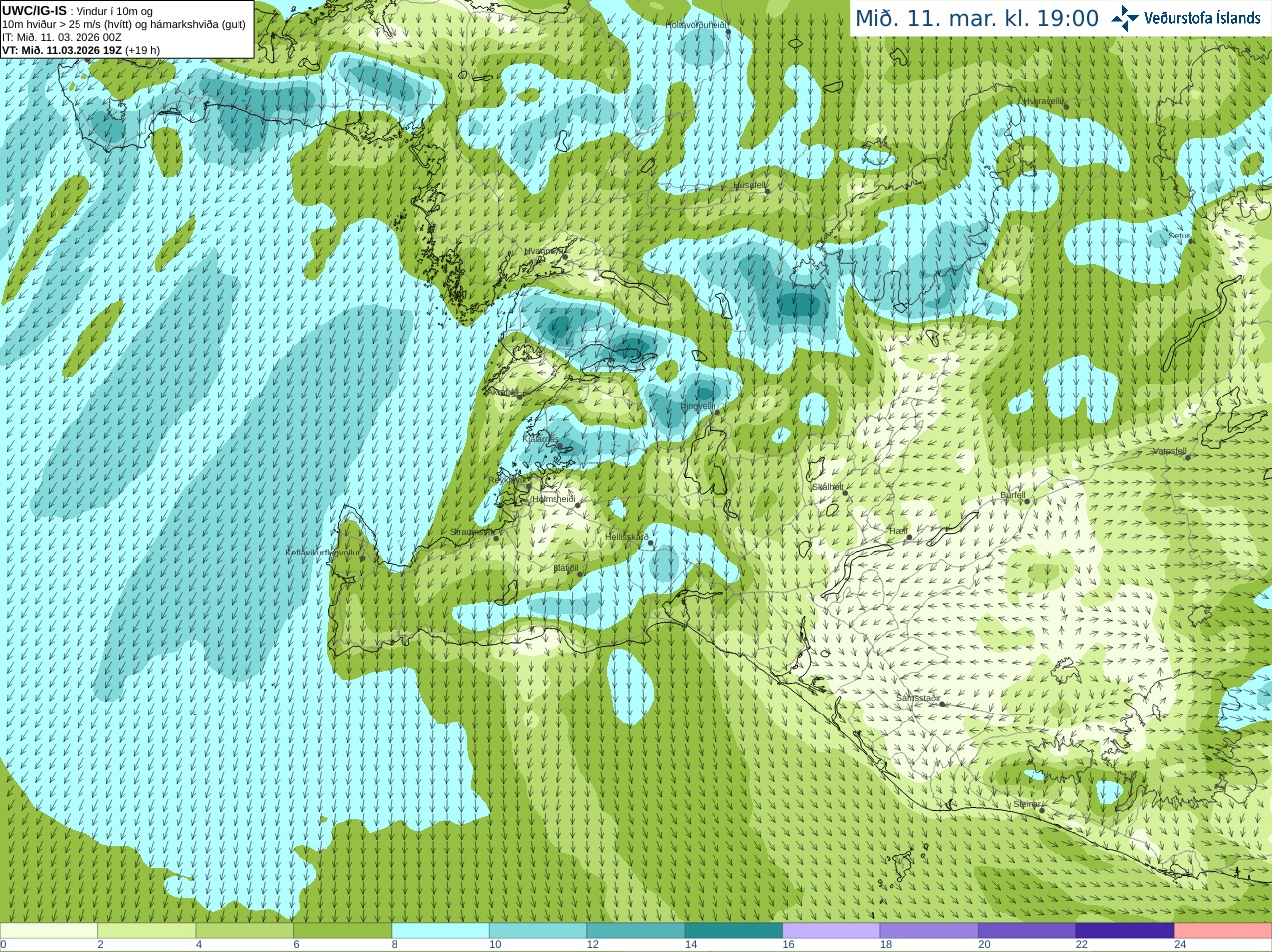The width and height of the screenshot is (1272, 952).
Task: Click the Vatnsfell station label
Action: tap(1170, 450)
